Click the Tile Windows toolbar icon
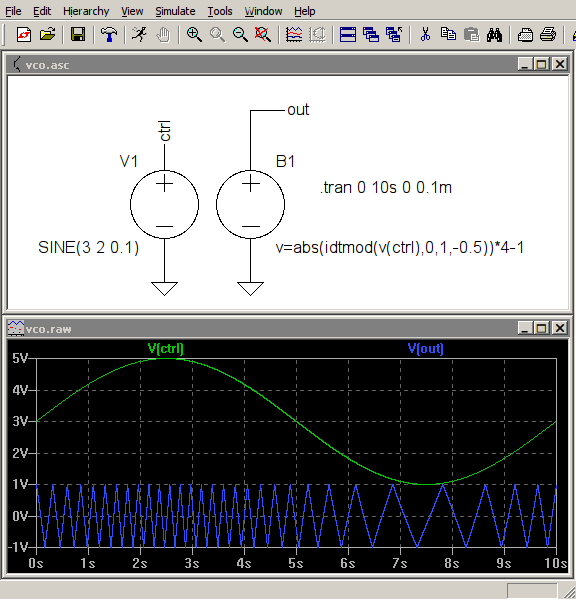 [348, 35]
